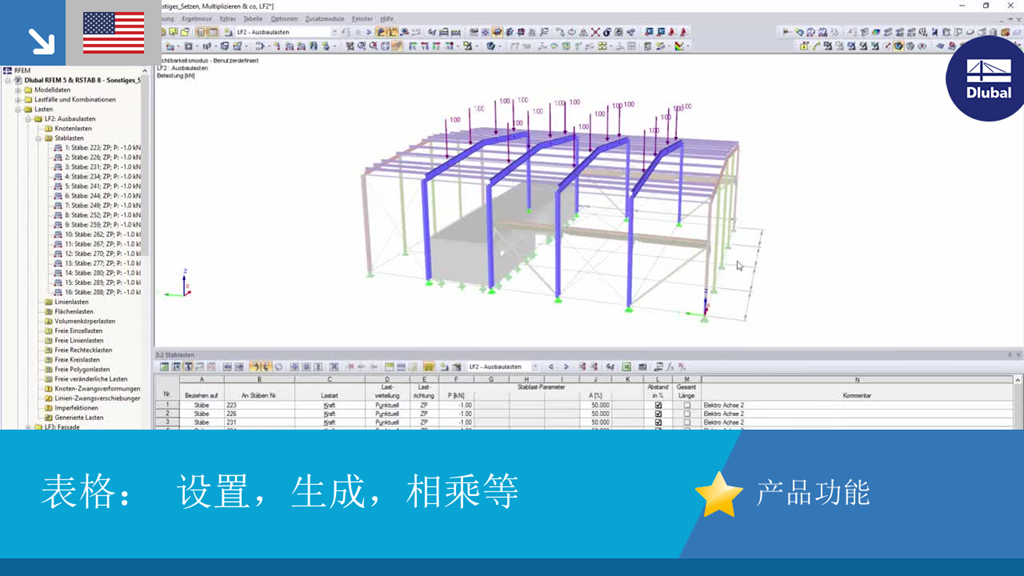Click the previous load case arrow in table toolbar

pos(551,367)
